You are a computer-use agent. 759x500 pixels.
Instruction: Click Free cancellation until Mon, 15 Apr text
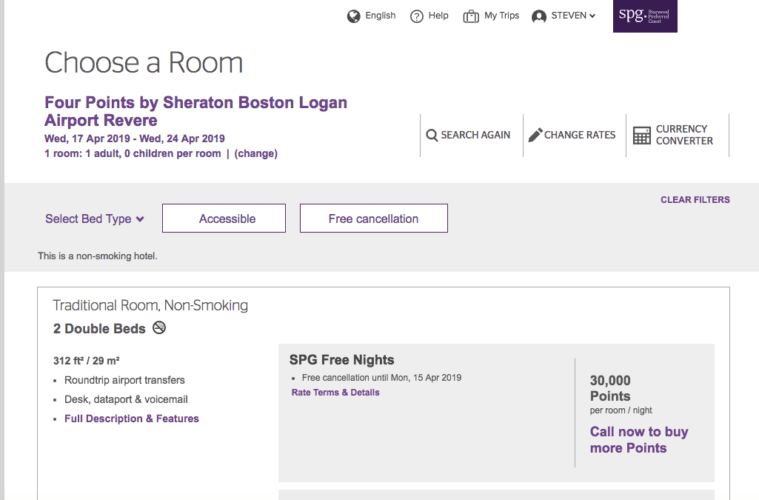pyautogui.click(x=381, y=378)
